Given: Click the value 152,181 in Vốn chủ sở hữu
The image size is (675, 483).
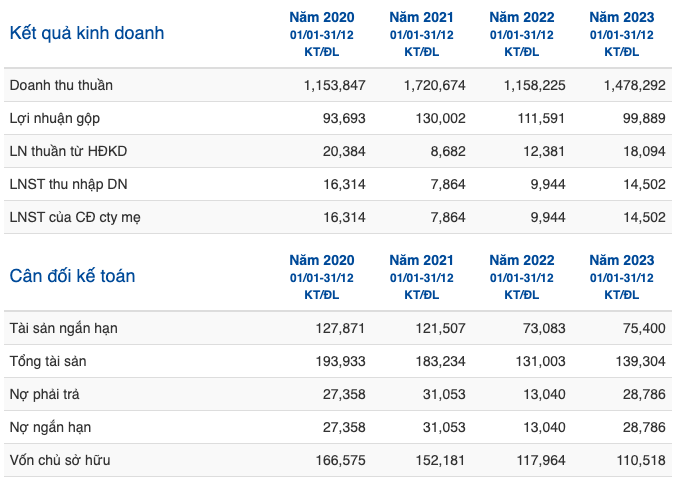Looking at the screenshot, I should click(x=440, y=461).
